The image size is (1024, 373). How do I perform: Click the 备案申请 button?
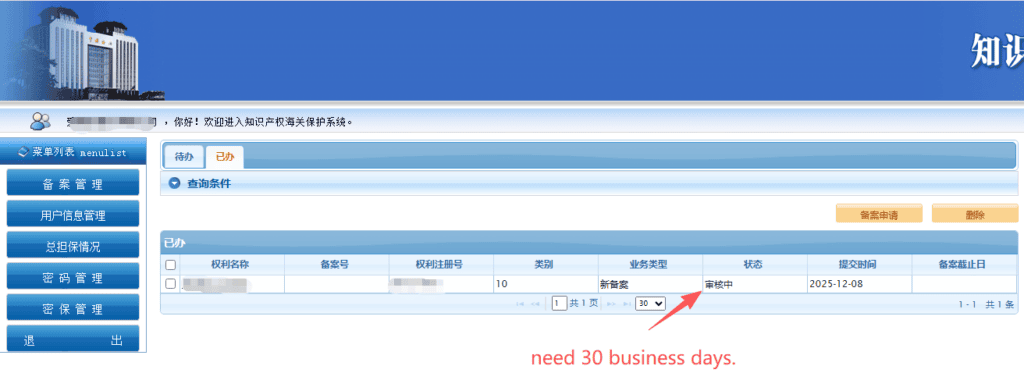pos(878,214)
